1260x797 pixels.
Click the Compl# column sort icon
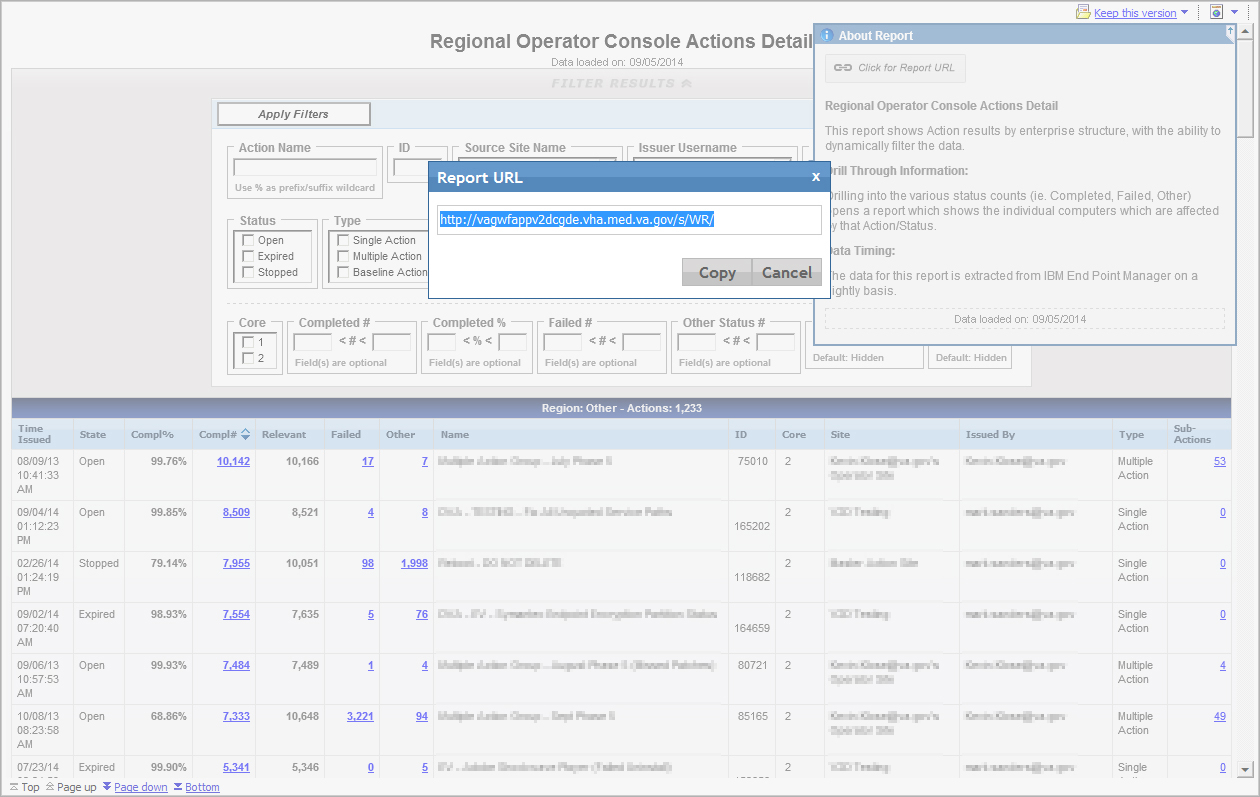point(245,435)
